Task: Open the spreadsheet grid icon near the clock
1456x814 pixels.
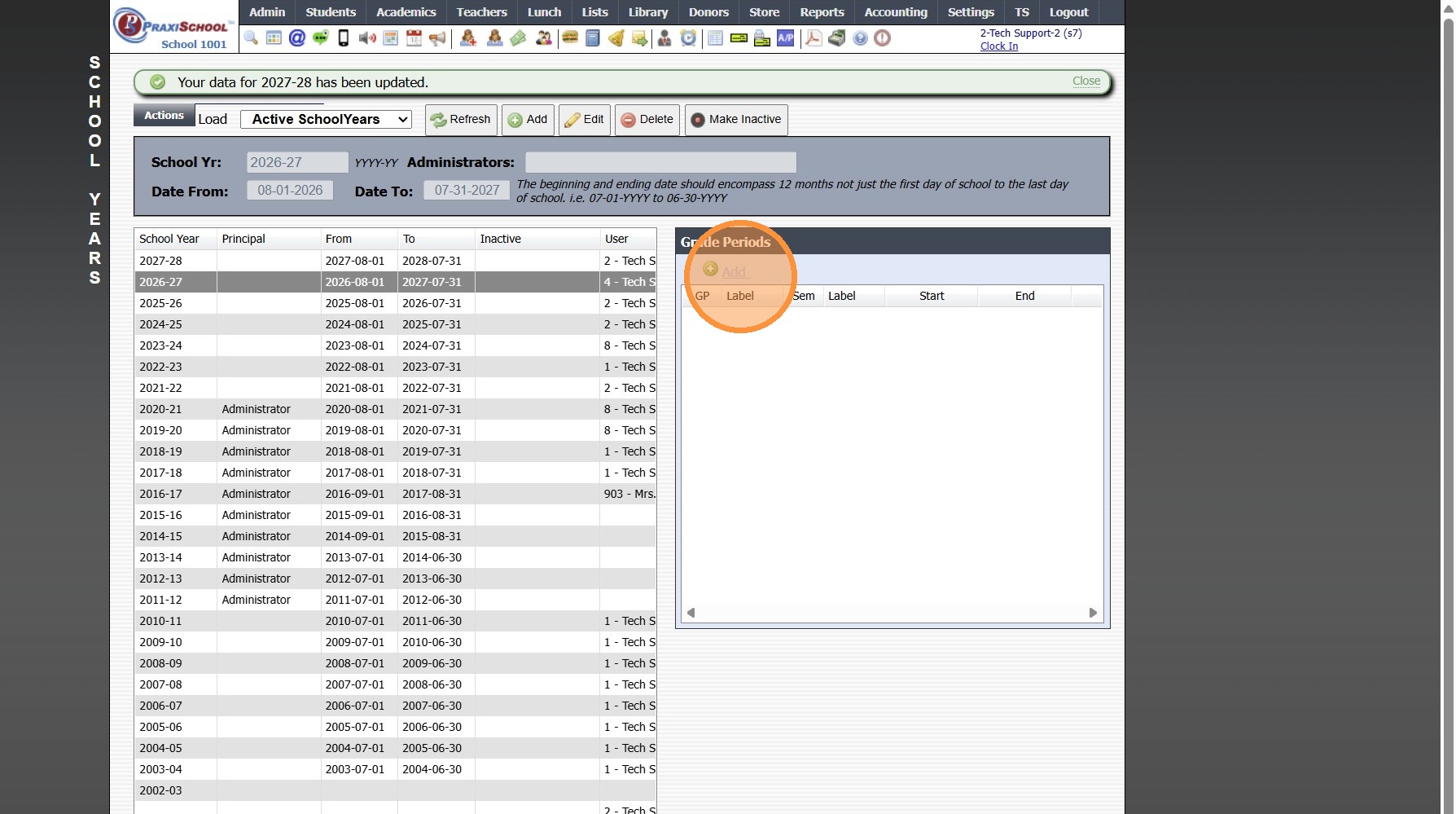Action: tap(716, 38)
